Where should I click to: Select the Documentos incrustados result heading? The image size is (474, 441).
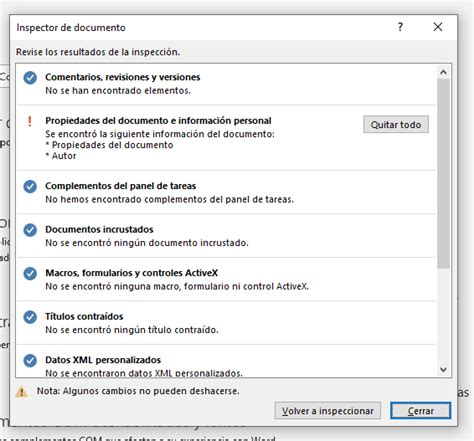click(99, 229)
